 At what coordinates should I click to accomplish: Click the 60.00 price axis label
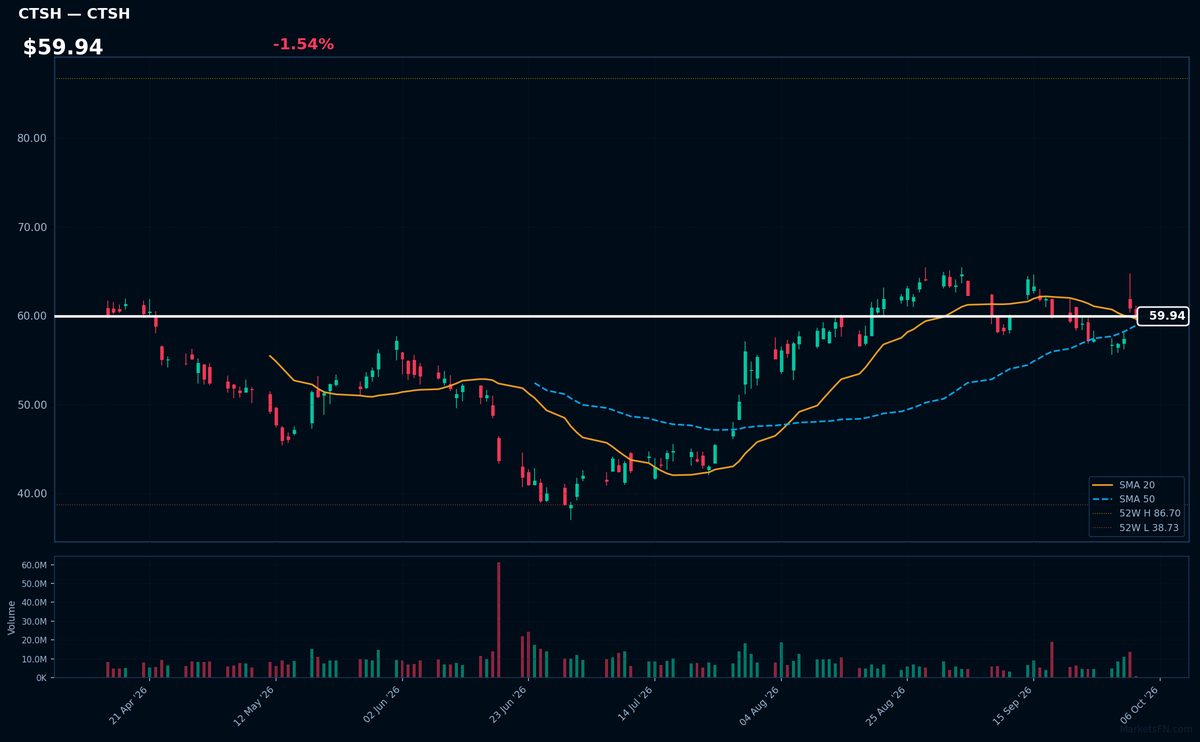(32, 316)
